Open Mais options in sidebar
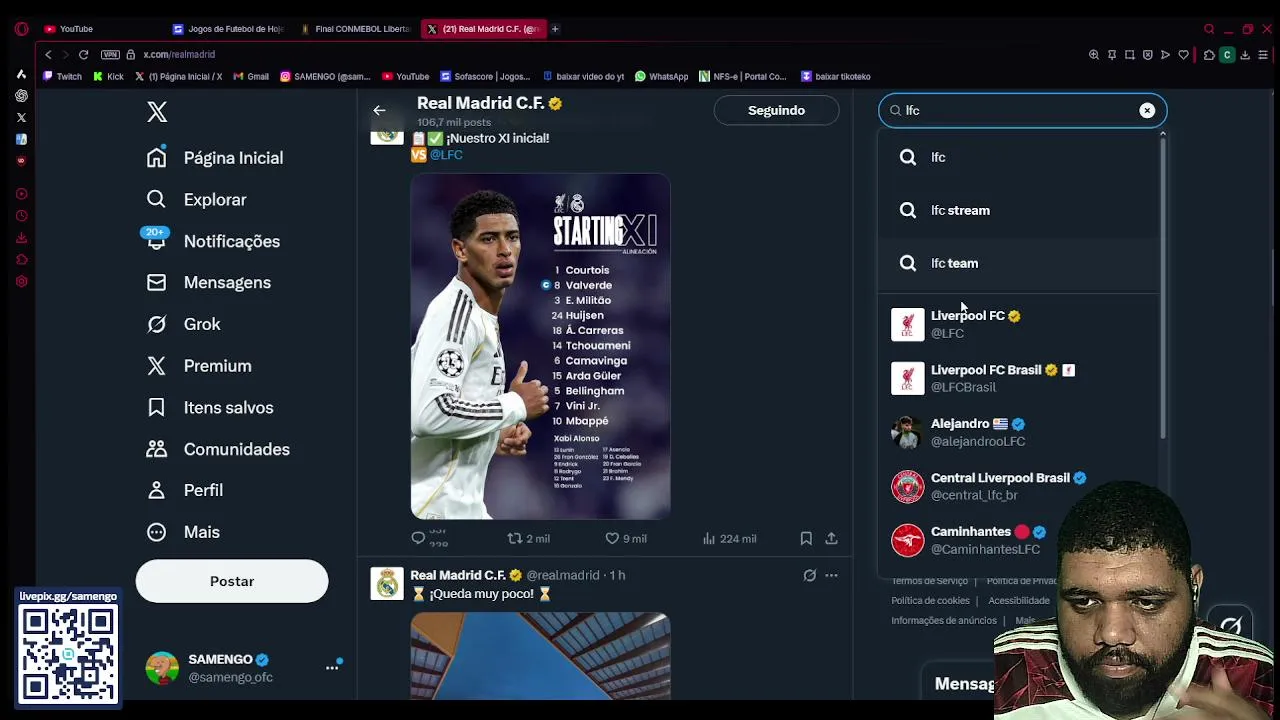Screen dimensions: 1280x720 [x=183, y=532]
